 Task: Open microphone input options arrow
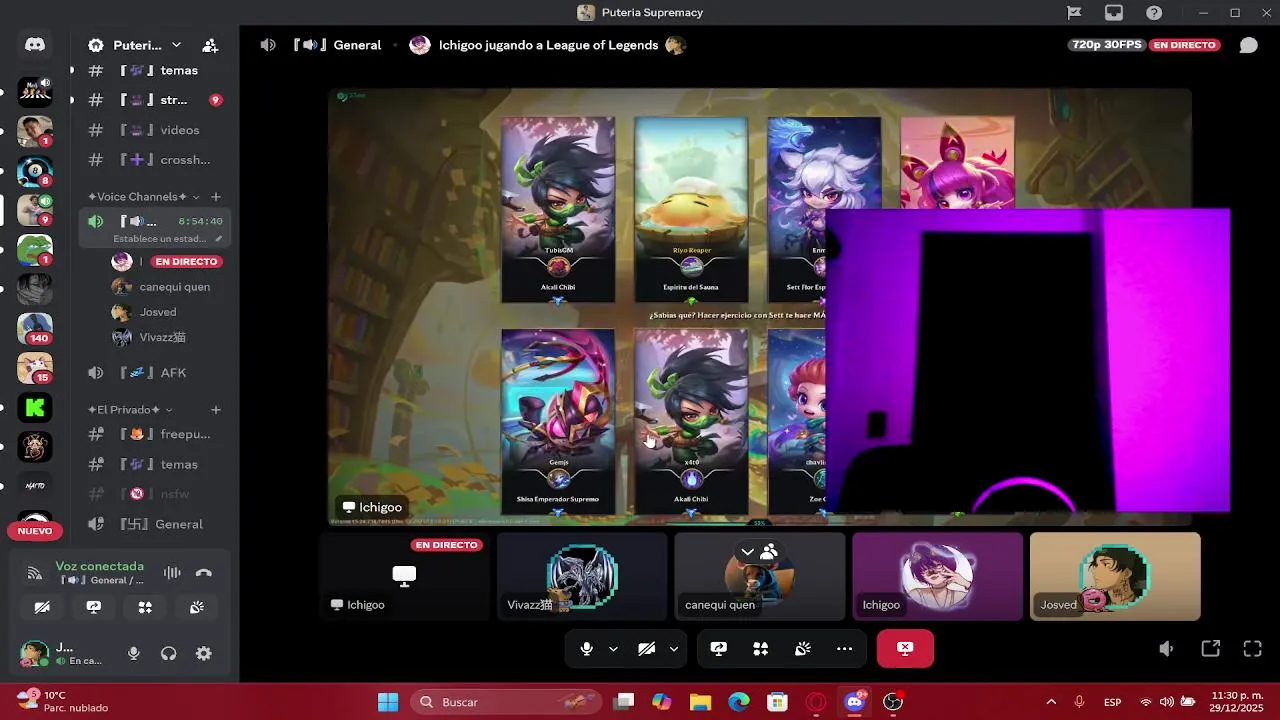(x=613, y=649)
